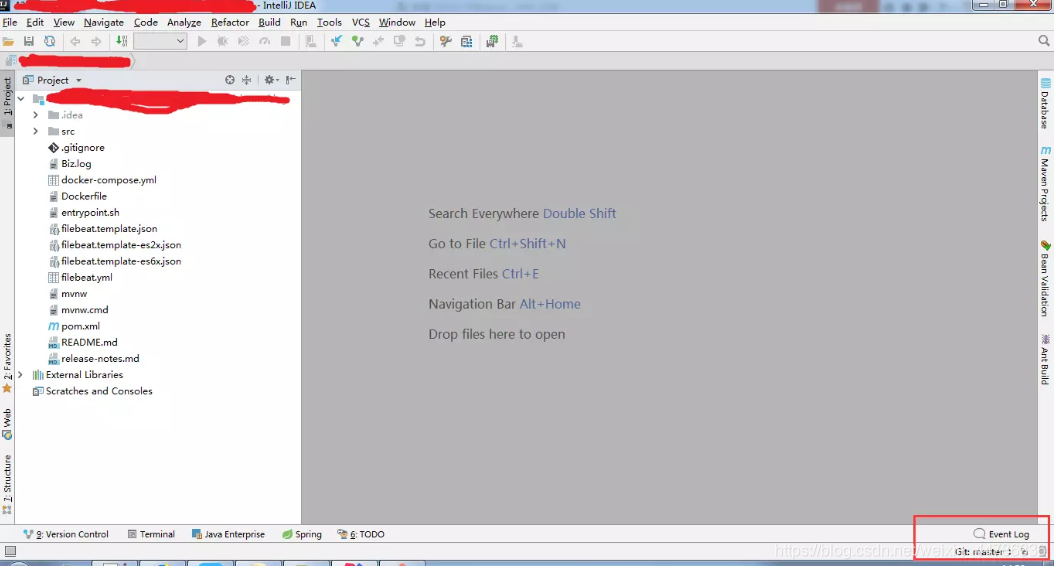Expand External Libraries node

pos(21,375)
